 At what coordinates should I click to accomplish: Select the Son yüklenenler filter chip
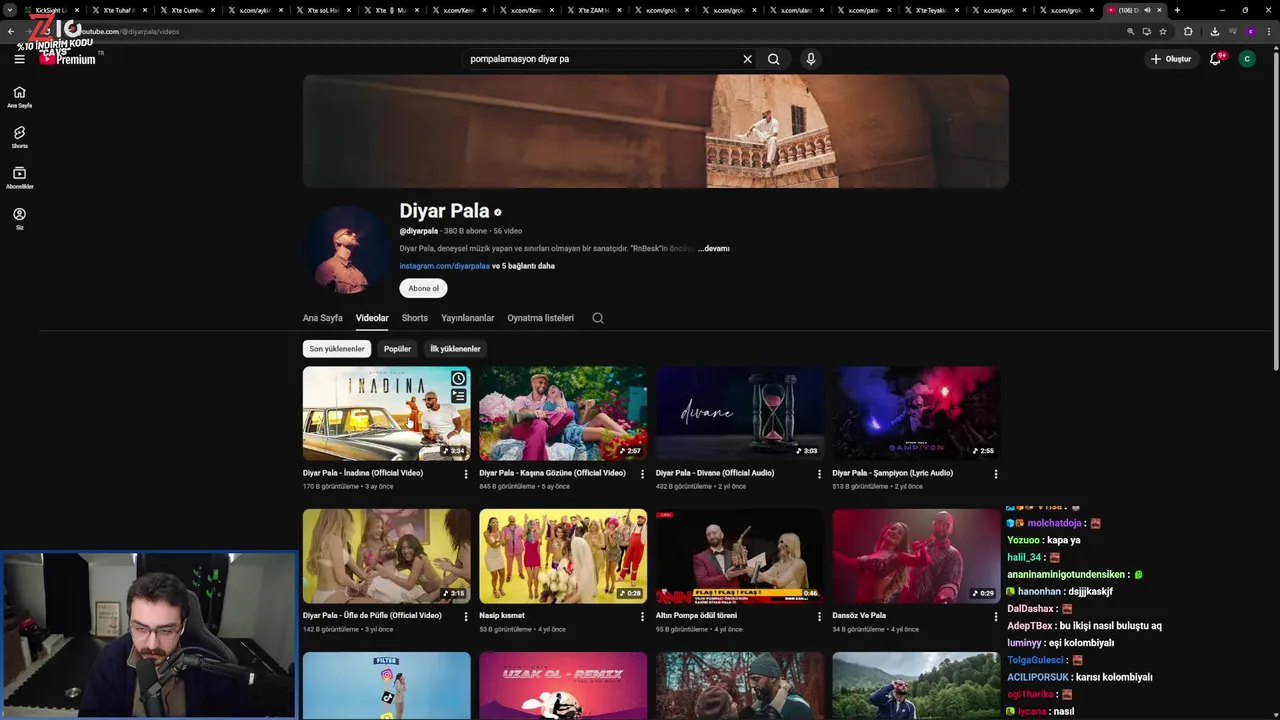point(337,349)
